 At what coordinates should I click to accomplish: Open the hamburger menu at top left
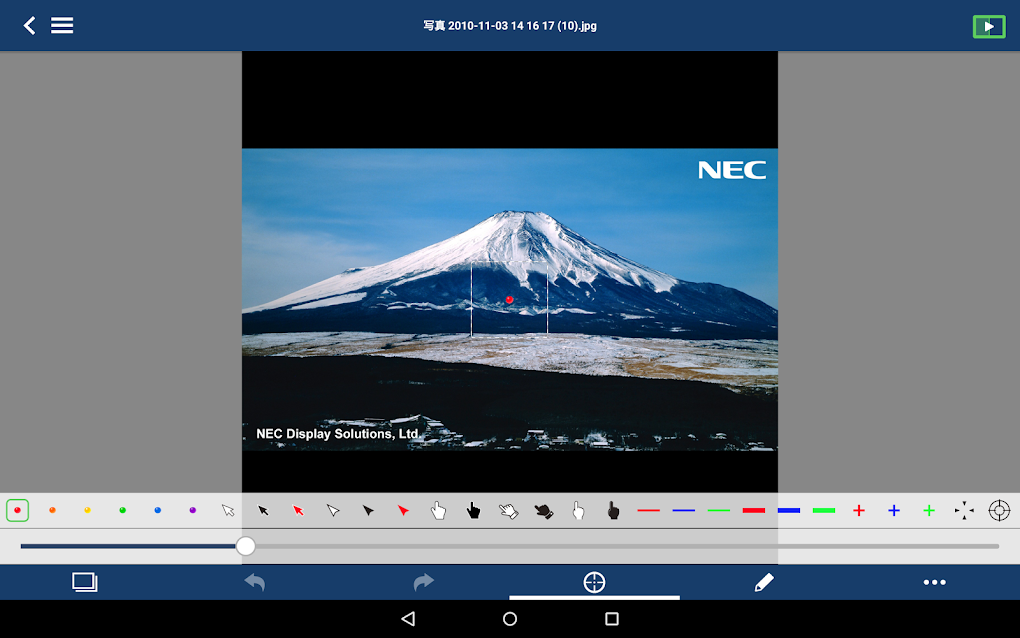62,25
